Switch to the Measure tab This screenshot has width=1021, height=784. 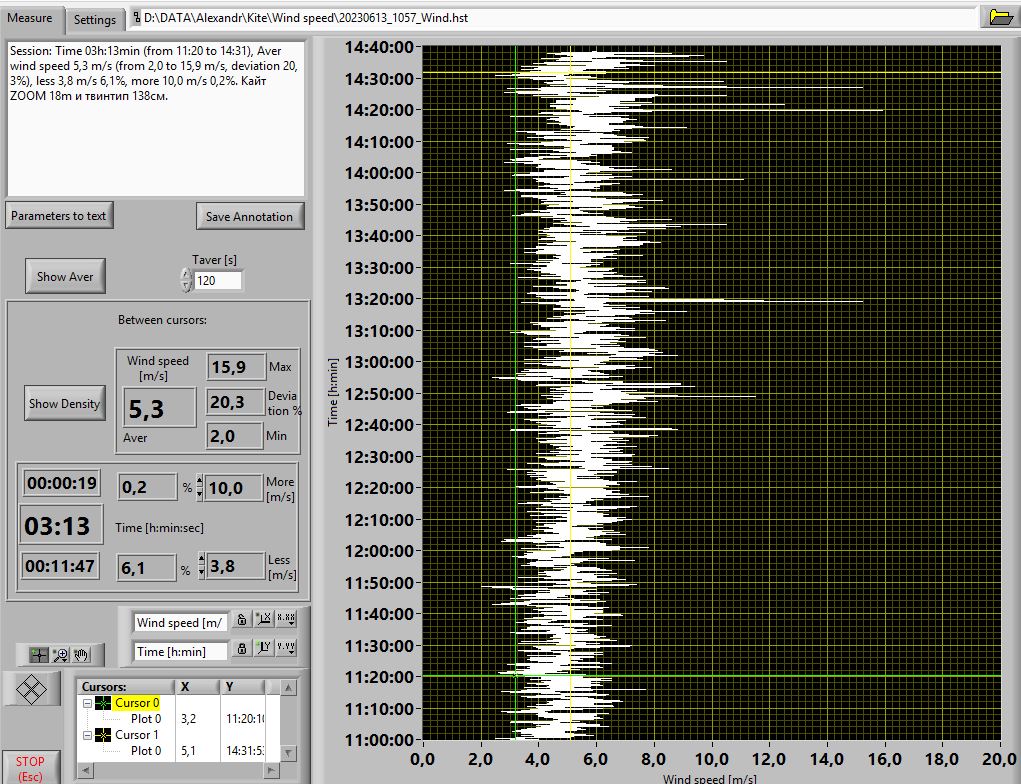[x=30, y=18]
